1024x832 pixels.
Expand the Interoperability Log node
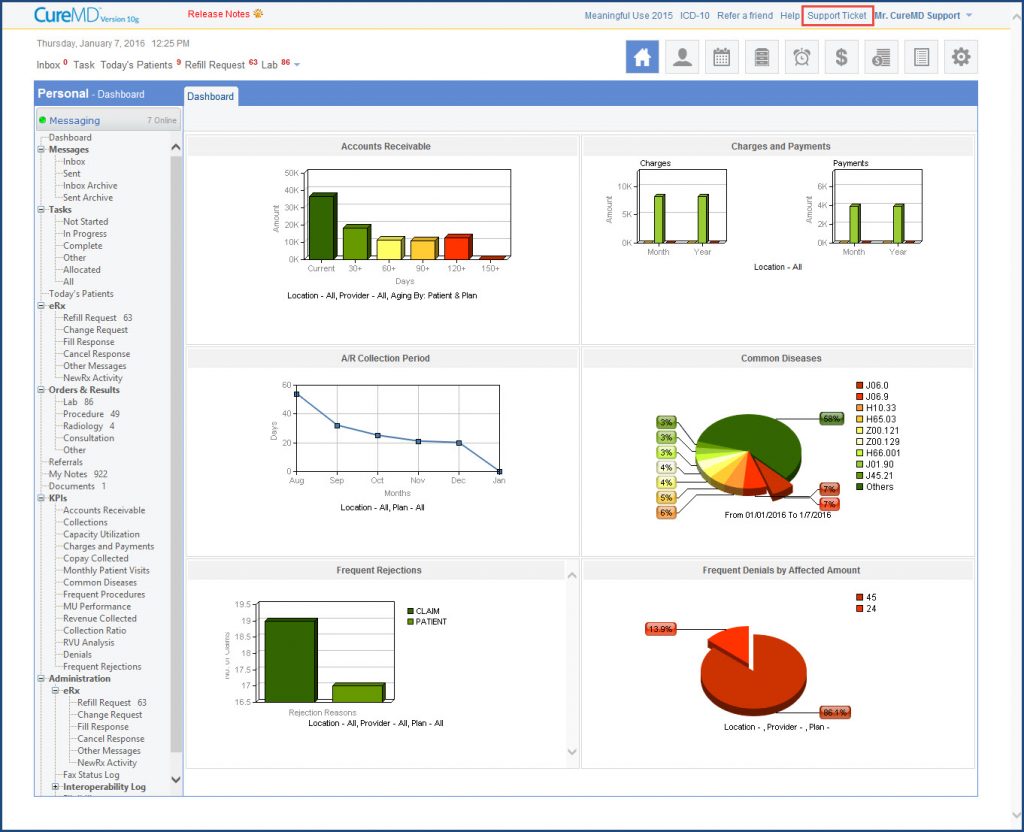(56, 787)
